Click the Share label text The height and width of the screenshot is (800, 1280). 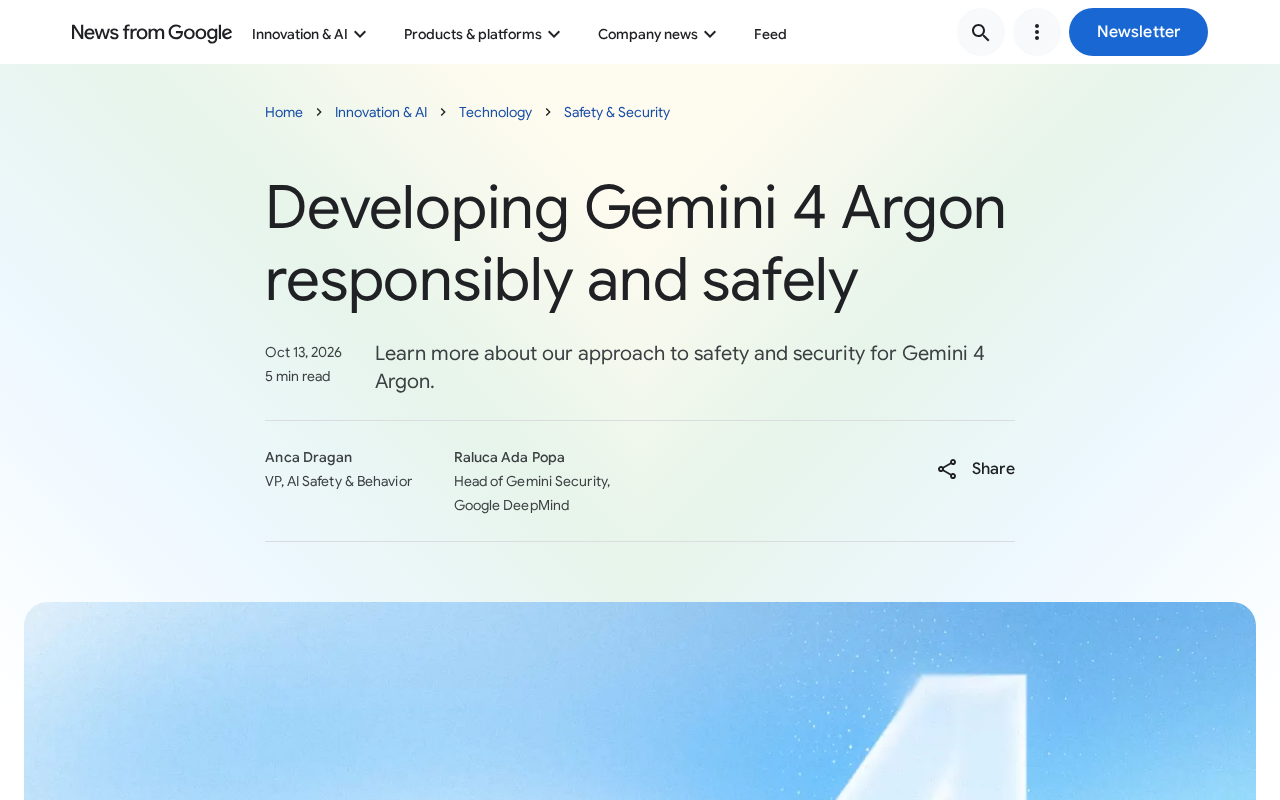click(993, 469)
